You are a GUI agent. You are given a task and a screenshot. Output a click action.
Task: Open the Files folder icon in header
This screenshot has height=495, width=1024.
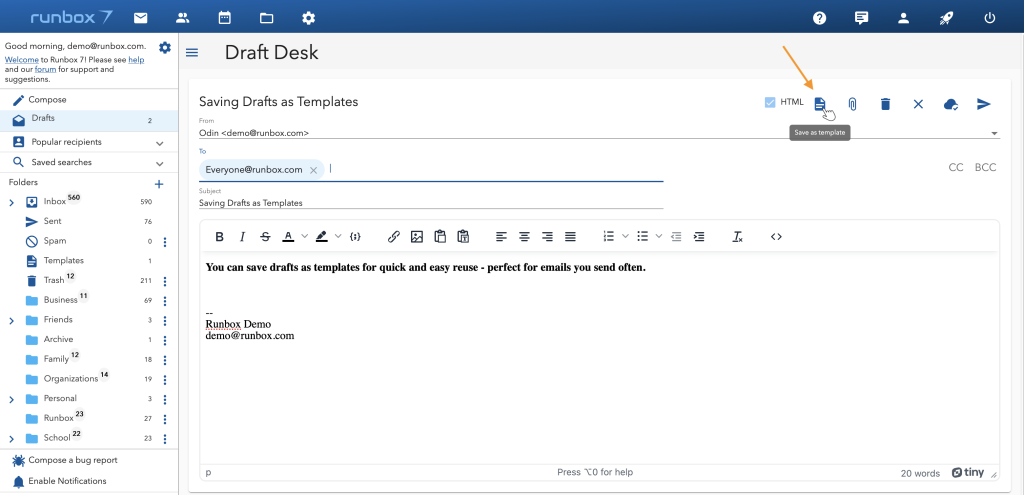click(x=266, y=18)
